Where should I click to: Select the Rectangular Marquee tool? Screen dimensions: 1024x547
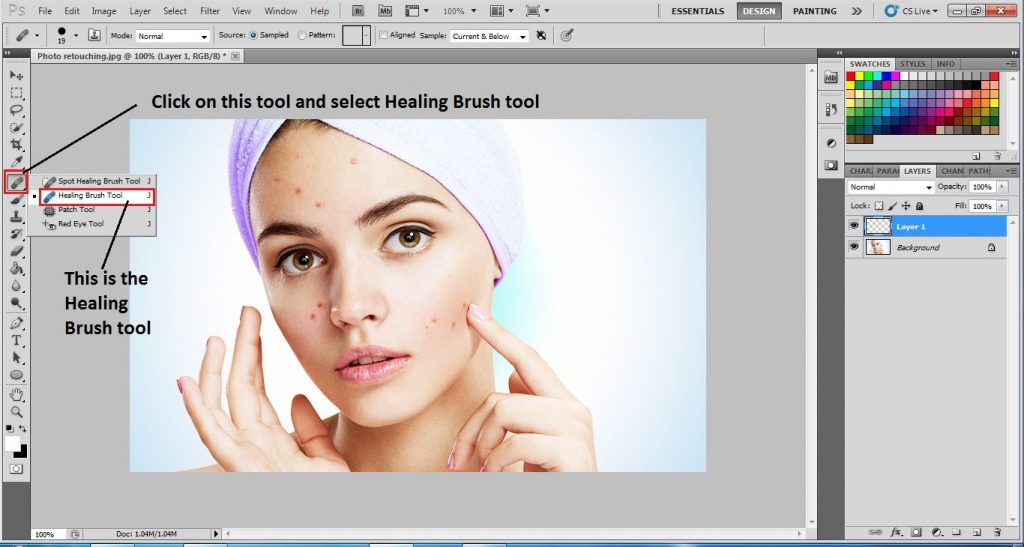[16, 93]
